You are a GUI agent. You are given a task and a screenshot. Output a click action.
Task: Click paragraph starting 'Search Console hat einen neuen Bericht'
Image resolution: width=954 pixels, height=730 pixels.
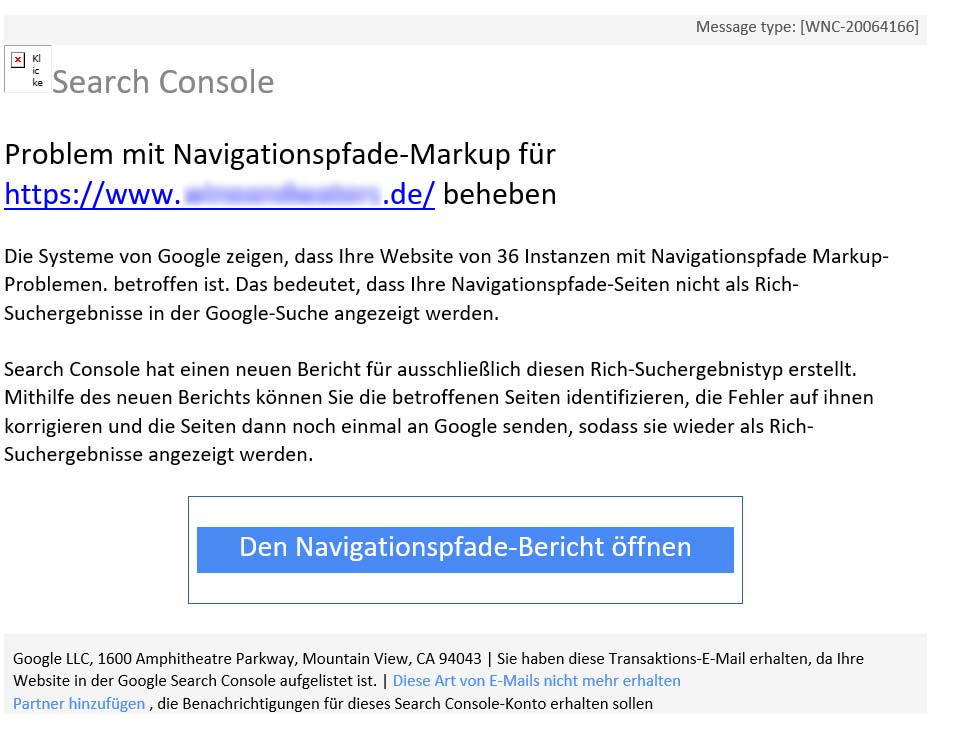coord(439,412)
